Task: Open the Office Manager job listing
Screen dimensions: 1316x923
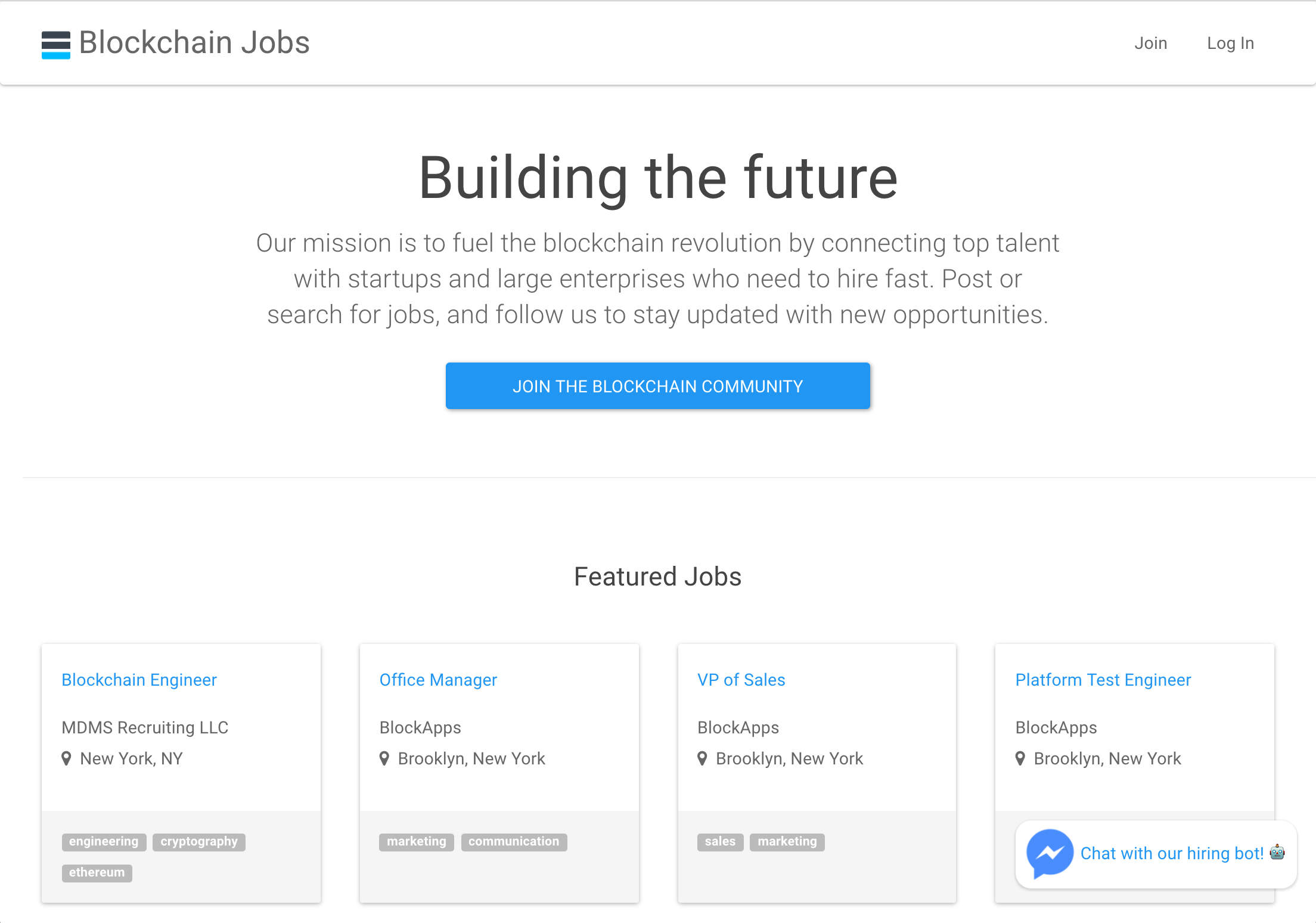Action: [x=438, y=679]
